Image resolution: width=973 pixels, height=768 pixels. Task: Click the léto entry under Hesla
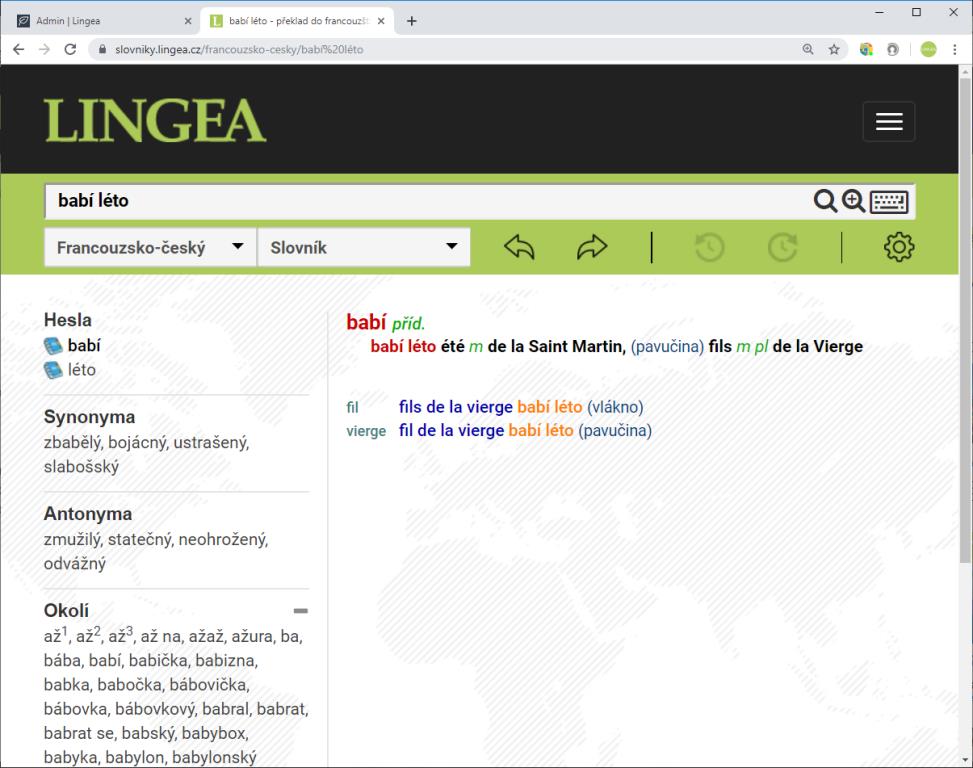[x=82, y=370]
